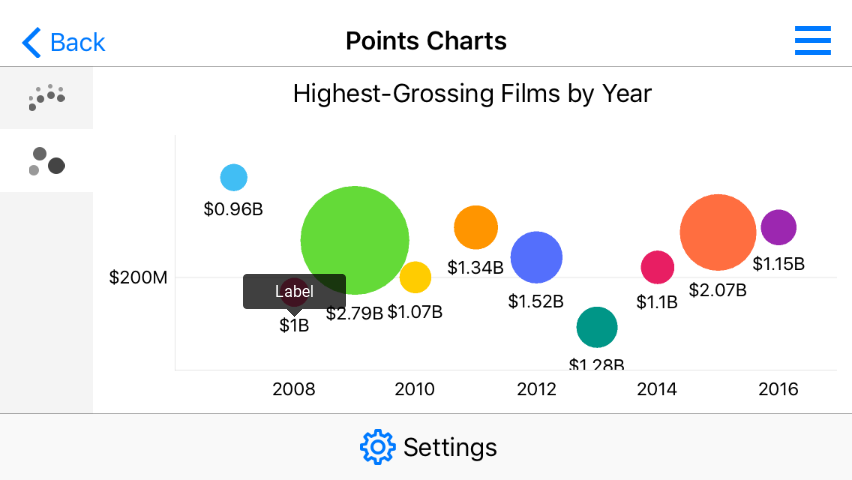Tap the large green $2.79B bubble
The image size is (852, 480).
[355, 240]
